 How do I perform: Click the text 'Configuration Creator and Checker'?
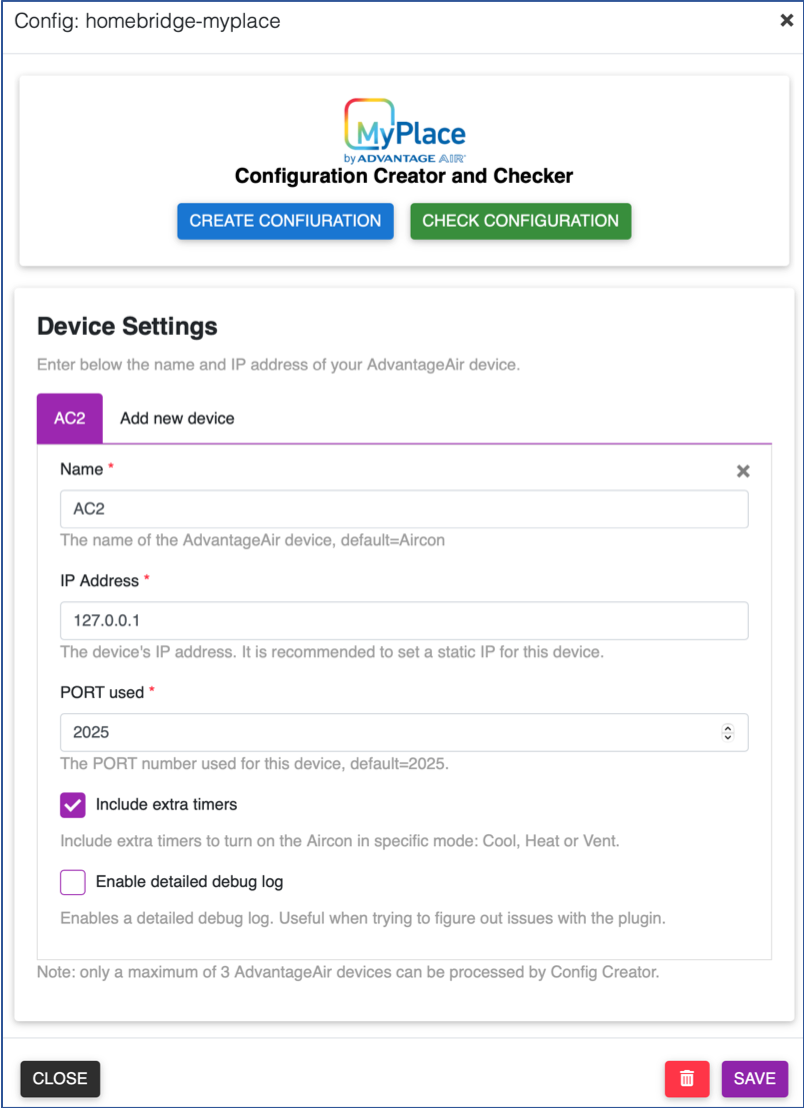(404, 175)
